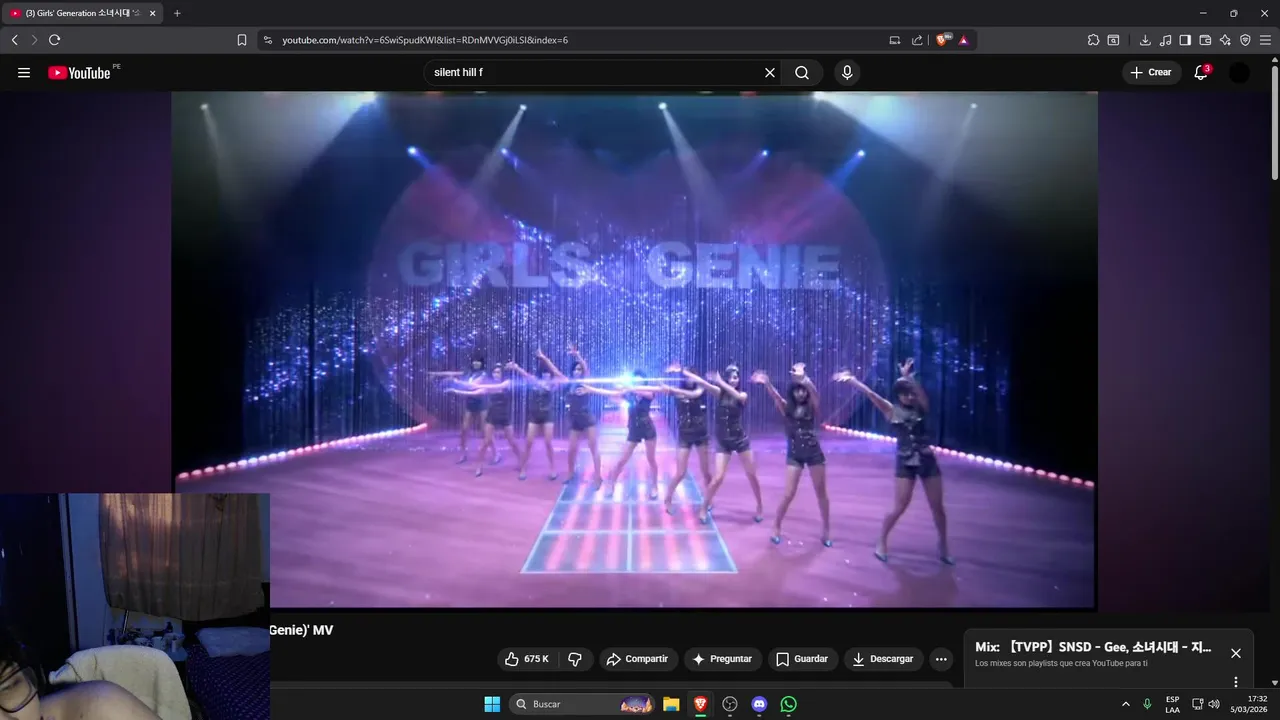The width and height of the screenshot is (1280, 720).
Task: Share this page from address bar
Action: point(917,40)
